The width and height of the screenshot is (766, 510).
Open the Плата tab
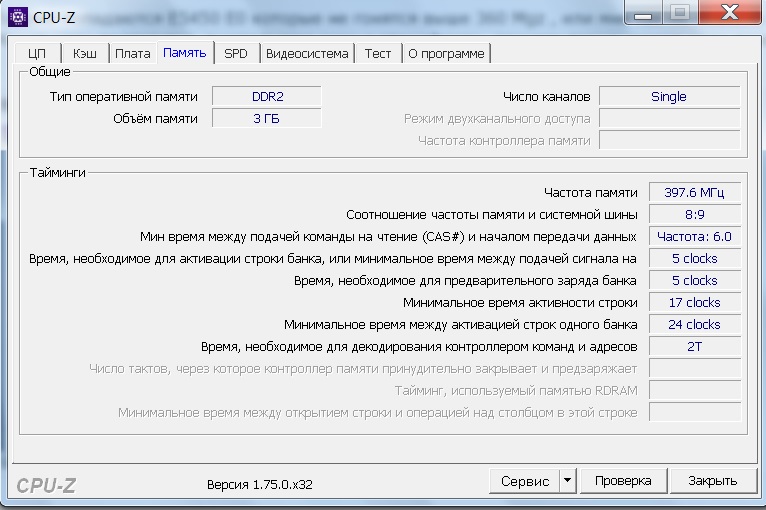(x=132, y=53)
